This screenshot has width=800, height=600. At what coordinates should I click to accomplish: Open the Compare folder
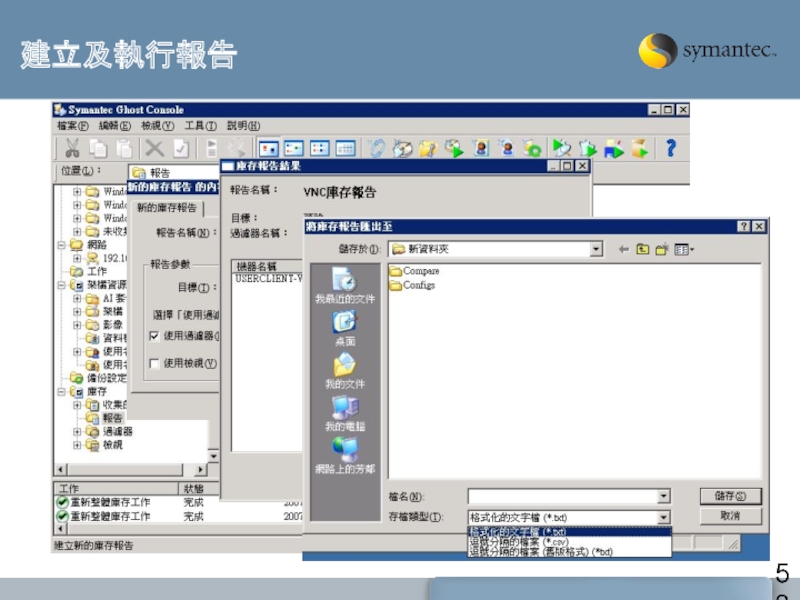point(414,270)
